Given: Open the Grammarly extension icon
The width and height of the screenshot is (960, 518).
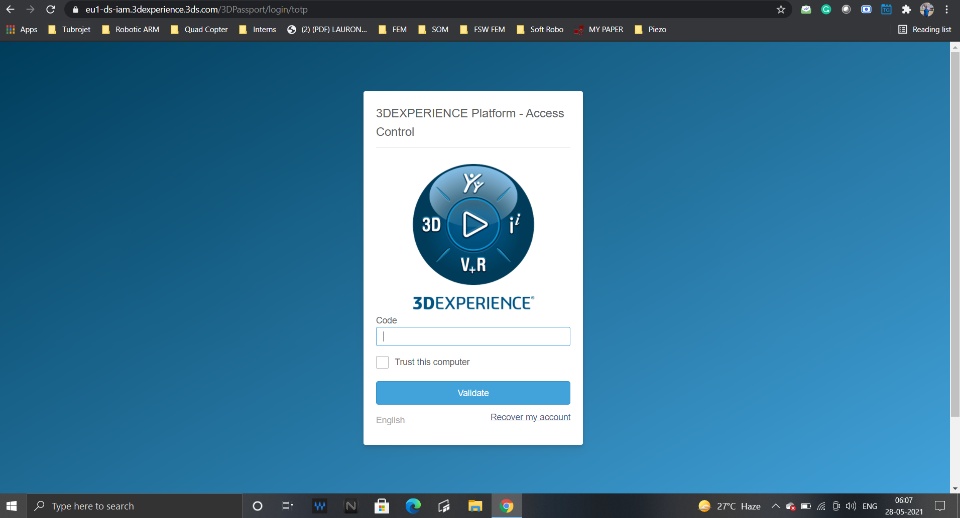Looking at the screenshot, I should (826, 10).
